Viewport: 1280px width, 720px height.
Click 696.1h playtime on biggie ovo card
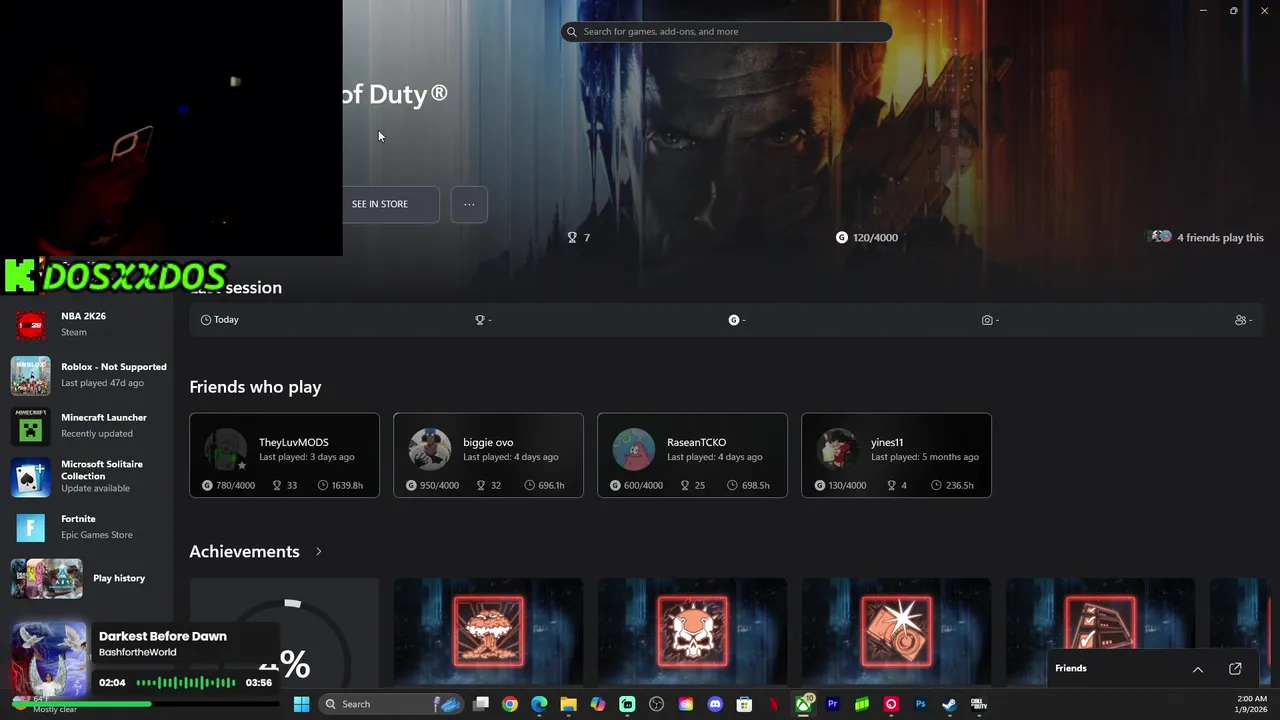[544, 485]
